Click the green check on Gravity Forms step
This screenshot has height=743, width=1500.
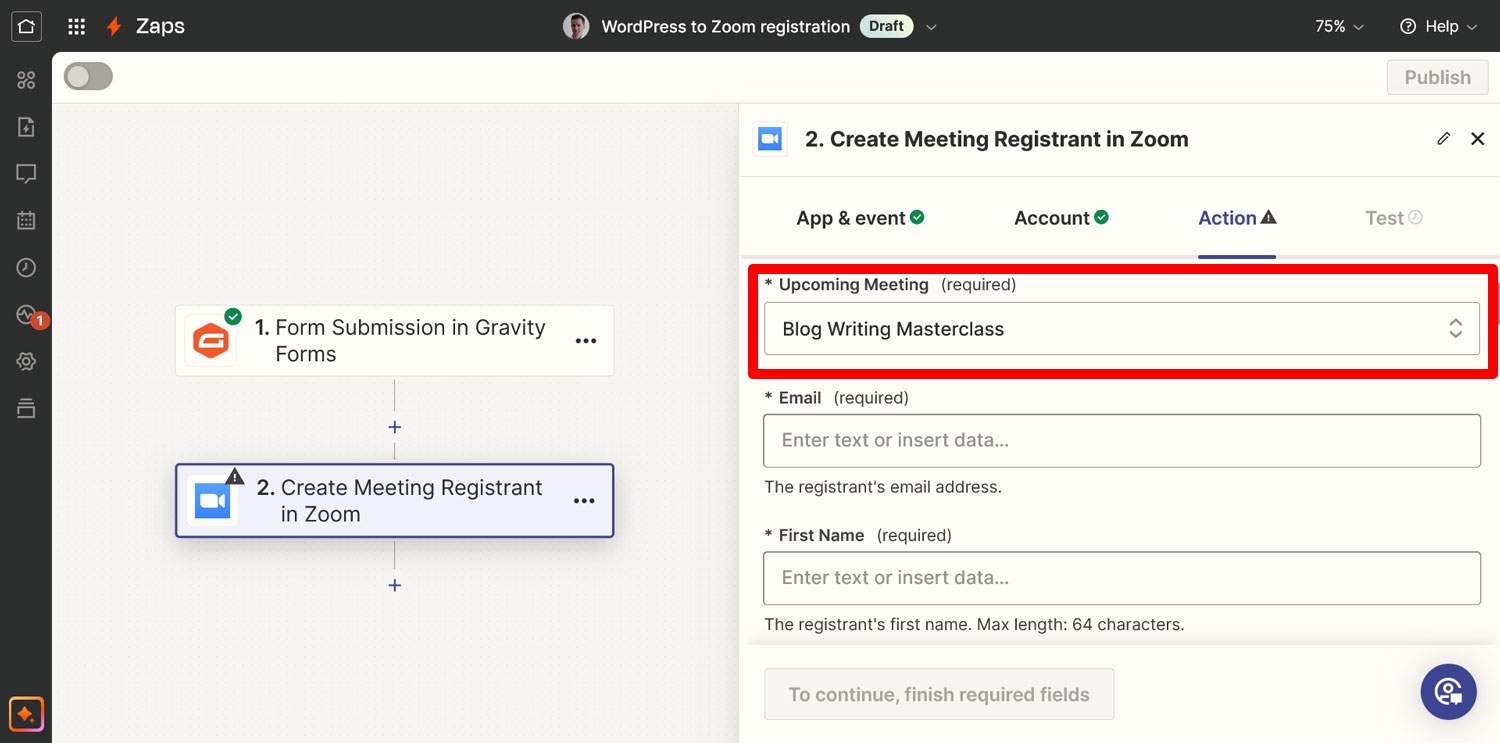233,317
